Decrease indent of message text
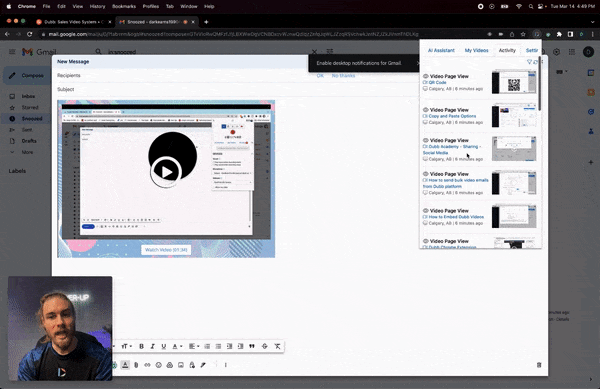 [229, 346]
